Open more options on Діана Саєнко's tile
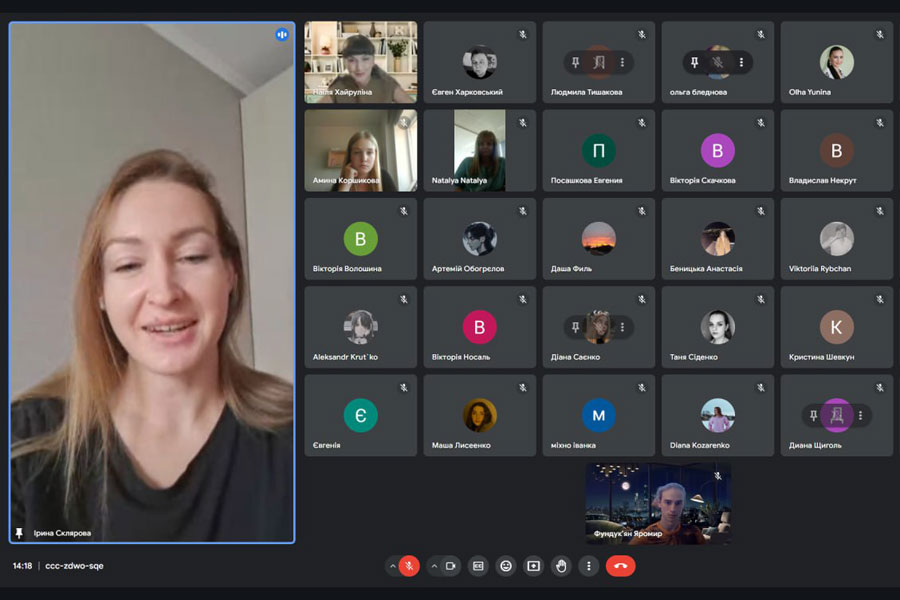Image resolution: width=900 pixels, height=600 pixels. point(622,327)
